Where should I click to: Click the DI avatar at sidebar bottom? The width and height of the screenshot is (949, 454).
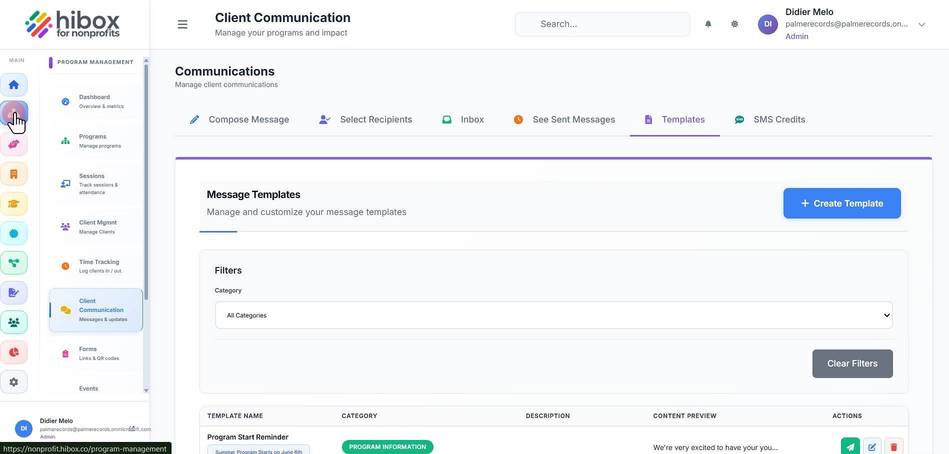[24, 428]
